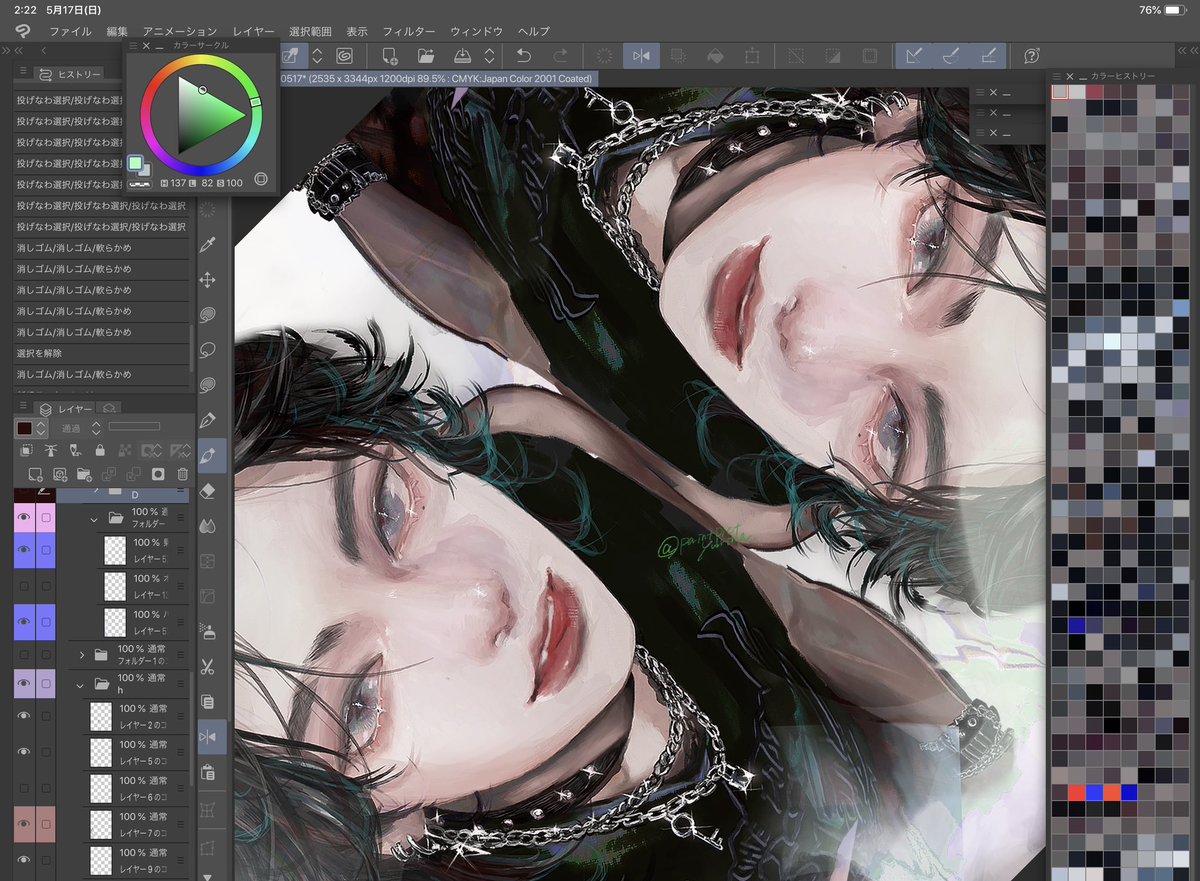This screenshot has width=1200, height=881.
Task: Click the New layer folder icon
Action: [84, 474]
